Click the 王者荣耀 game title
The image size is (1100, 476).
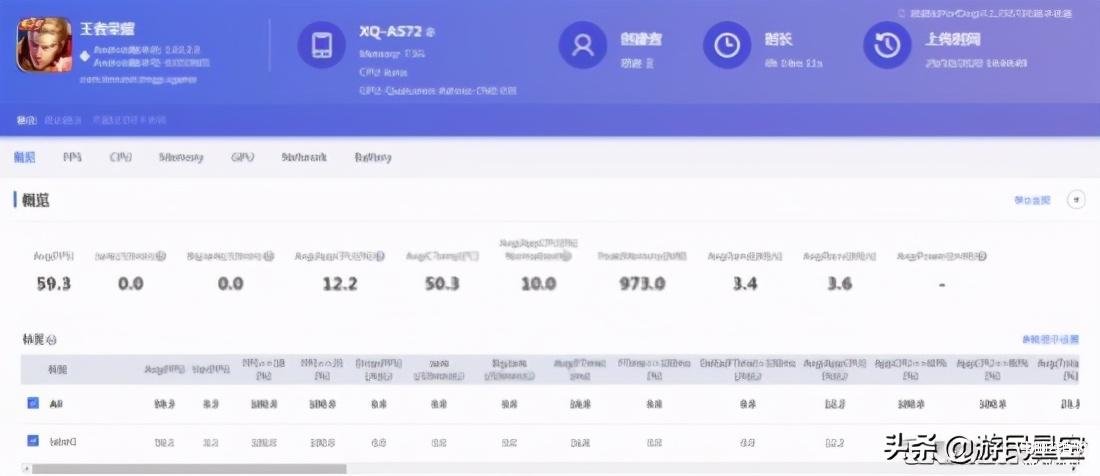(107, 29)
